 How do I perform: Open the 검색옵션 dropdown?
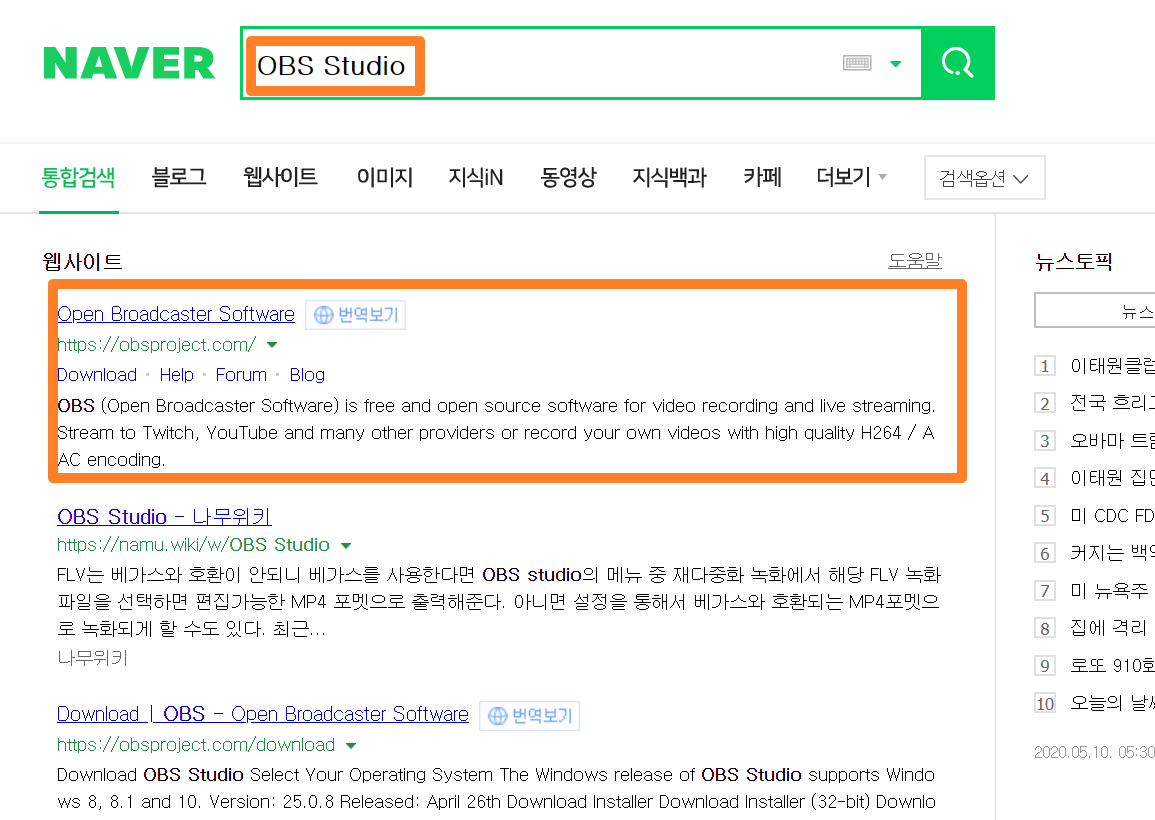pos(984,178)
